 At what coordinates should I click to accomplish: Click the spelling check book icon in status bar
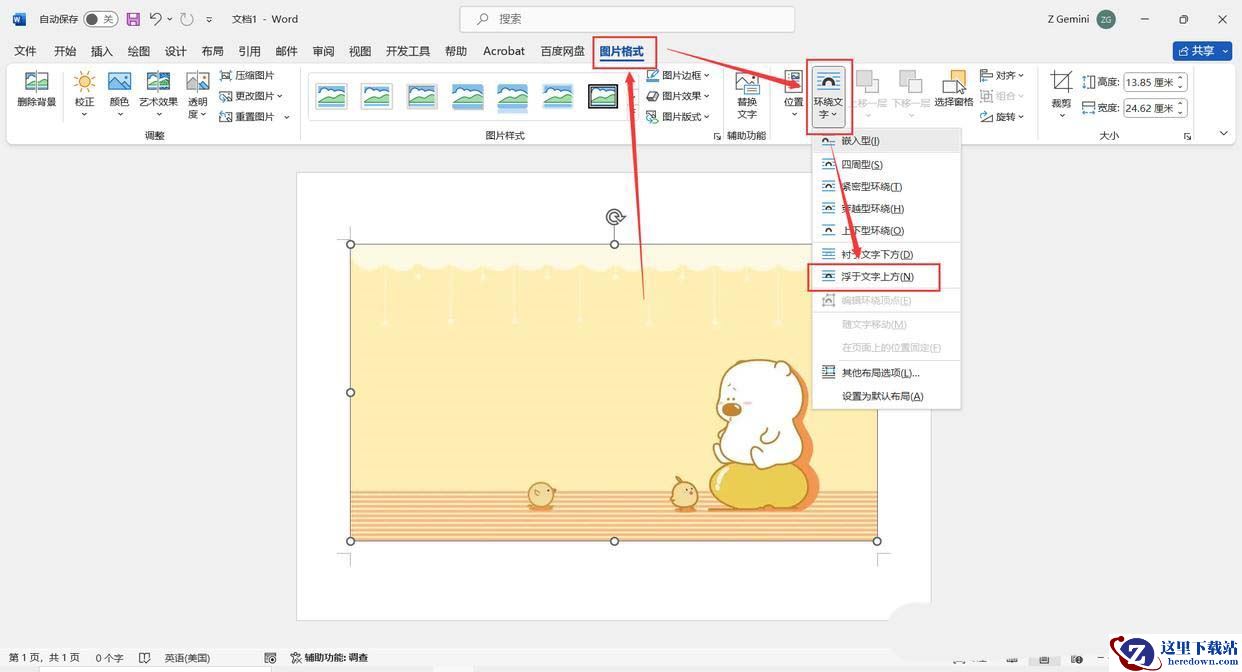point(145,658)
